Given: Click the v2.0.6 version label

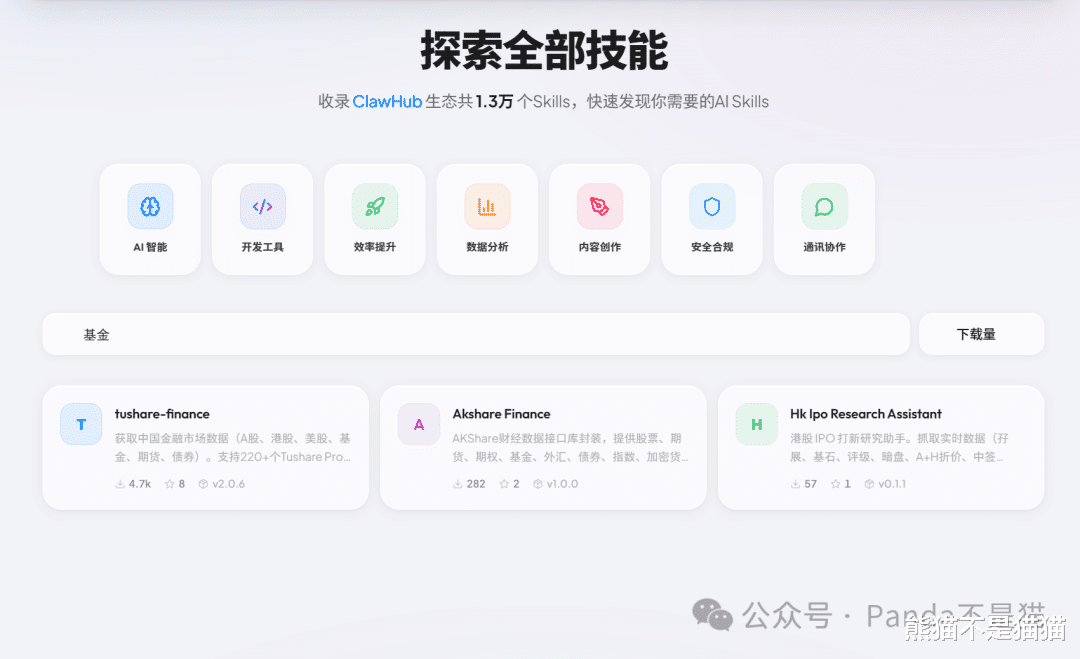Looking at the screenshot, I should 229,484.
